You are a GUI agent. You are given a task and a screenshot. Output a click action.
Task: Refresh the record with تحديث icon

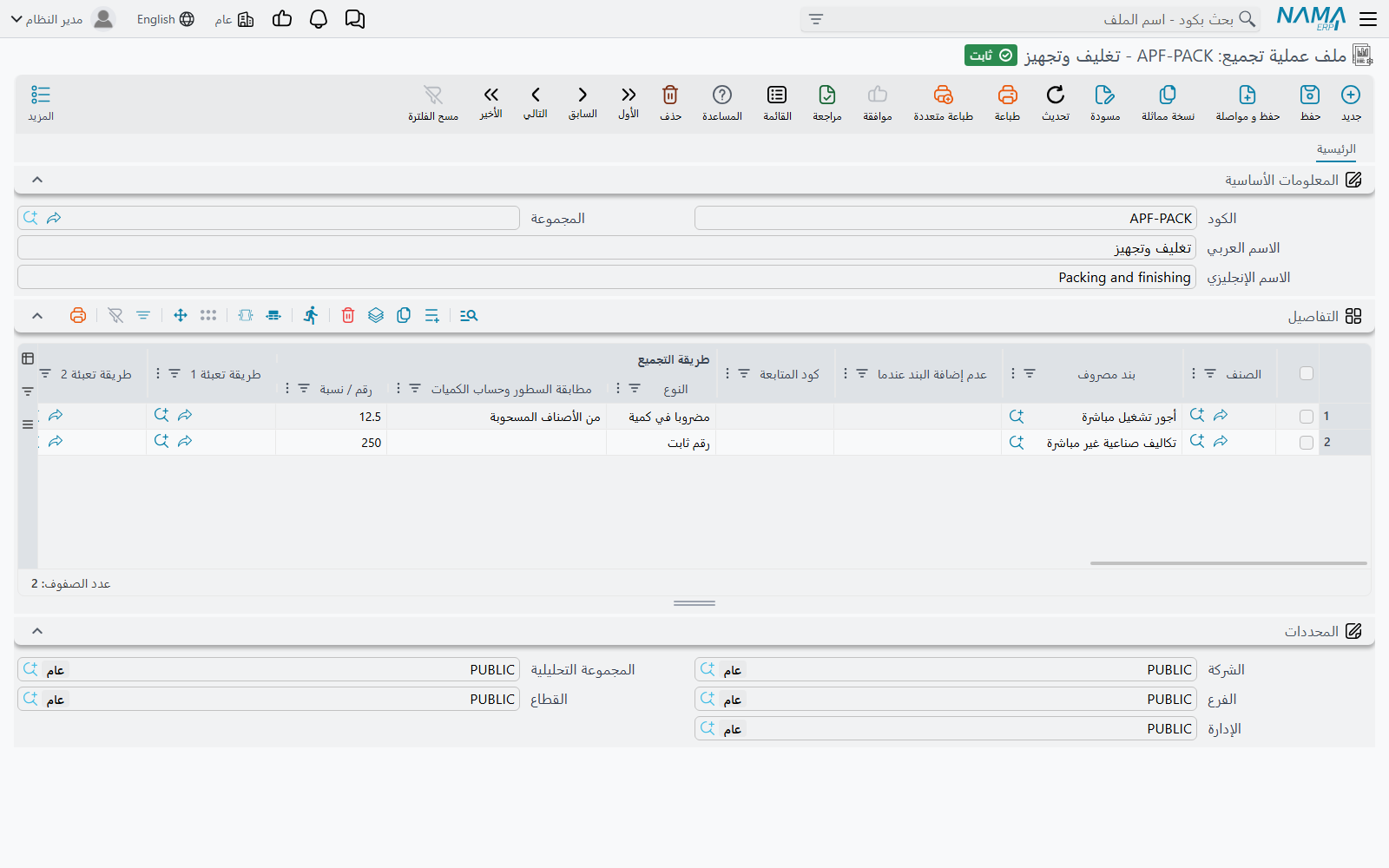pos(1056,95)
